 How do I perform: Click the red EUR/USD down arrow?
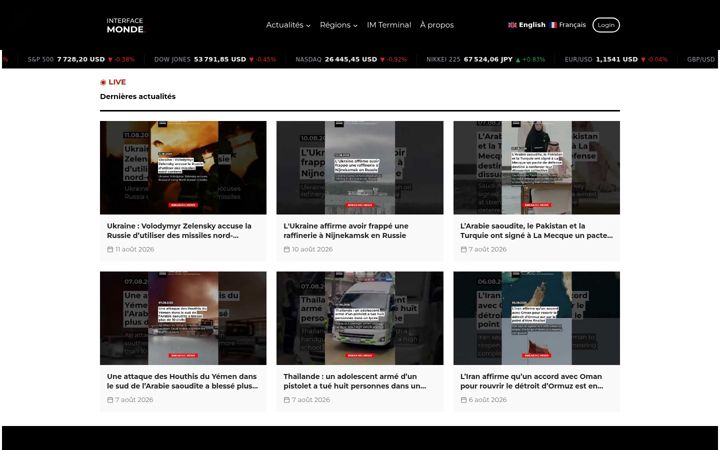[643, 60]
